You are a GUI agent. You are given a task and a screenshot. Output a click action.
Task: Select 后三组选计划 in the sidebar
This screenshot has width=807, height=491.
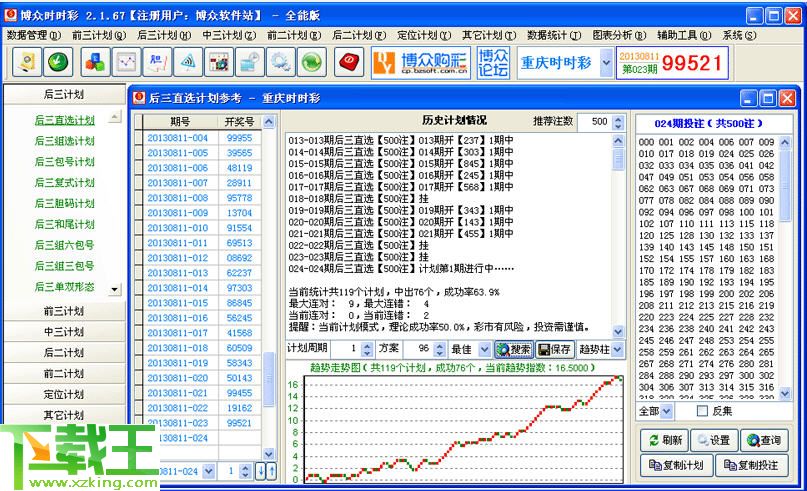click(x=65, y=141)
